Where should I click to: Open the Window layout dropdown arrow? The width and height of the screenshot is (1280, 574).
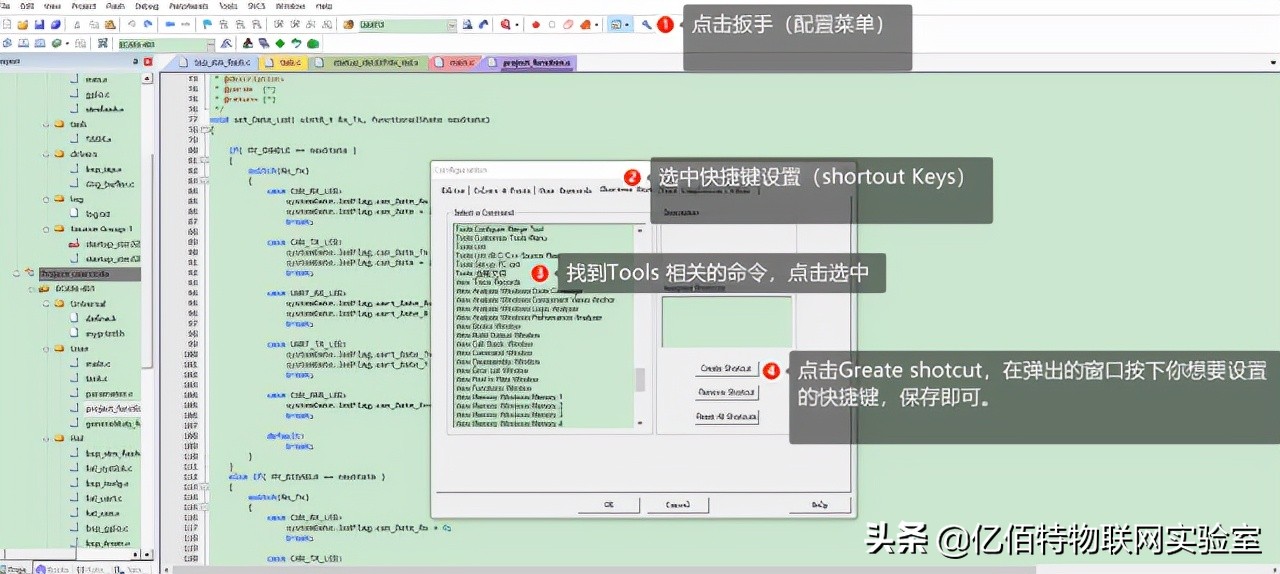(627, 24)
